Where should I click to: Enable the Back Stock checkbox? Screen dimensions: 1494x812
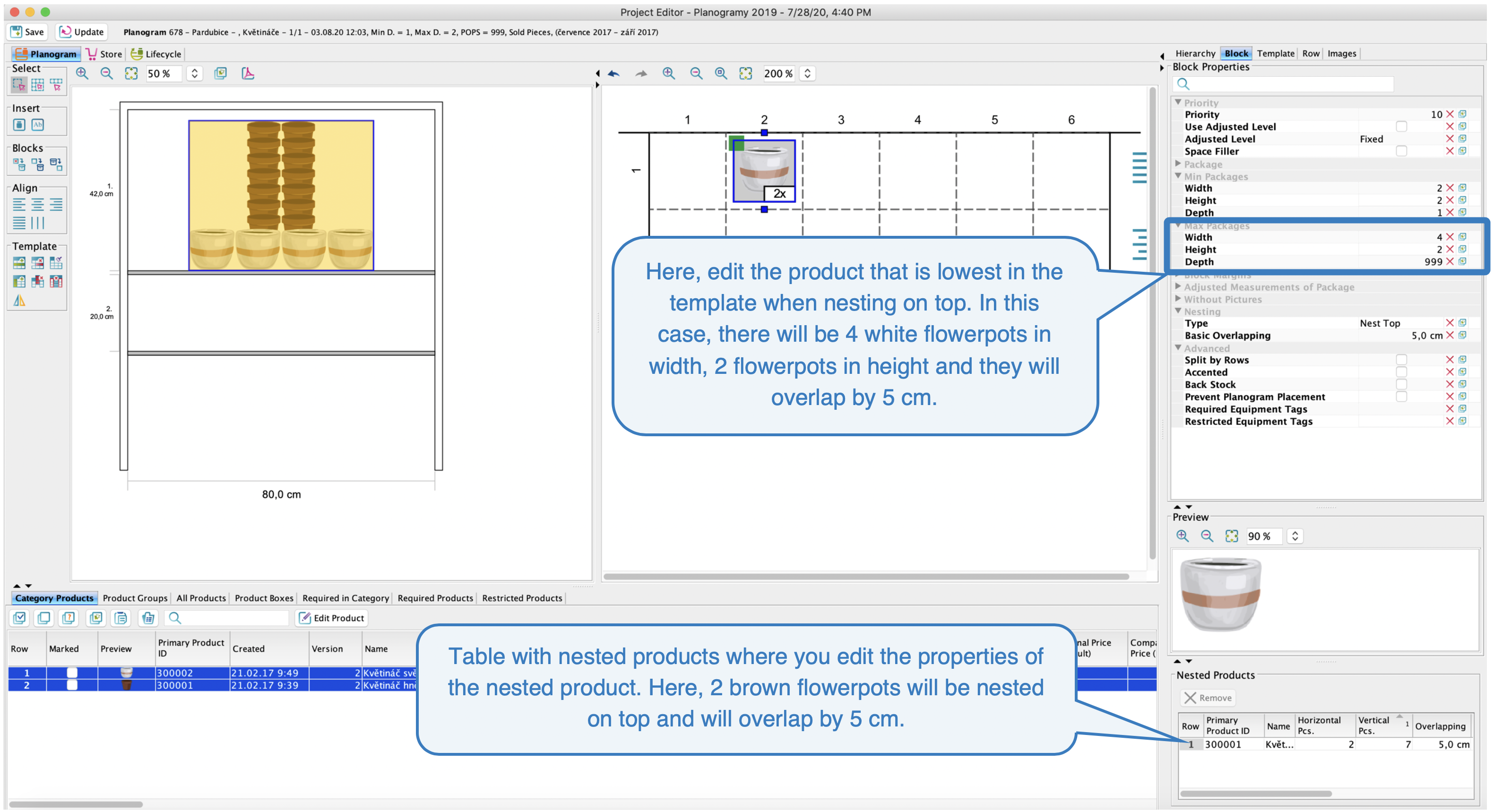1401,385
